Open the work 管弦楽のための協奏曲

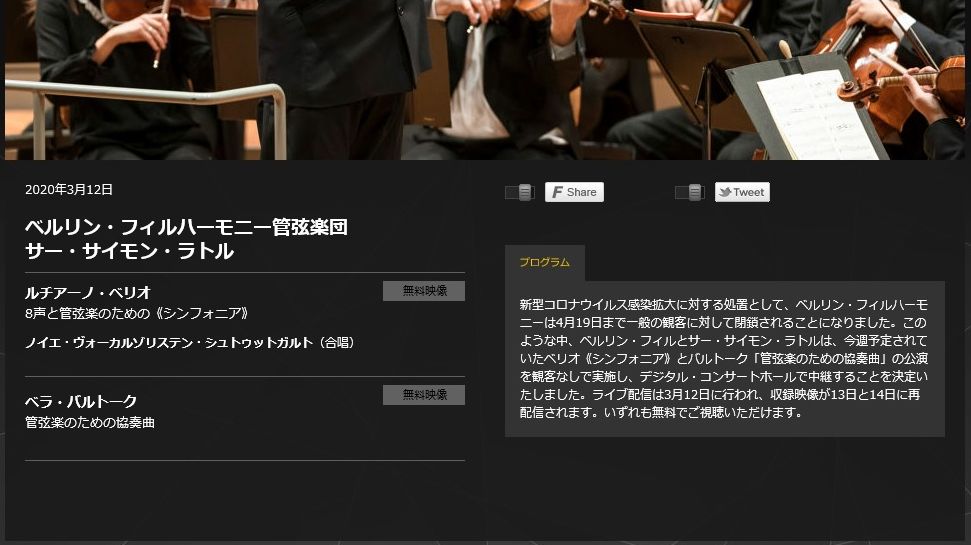click(x=90, y=422)
